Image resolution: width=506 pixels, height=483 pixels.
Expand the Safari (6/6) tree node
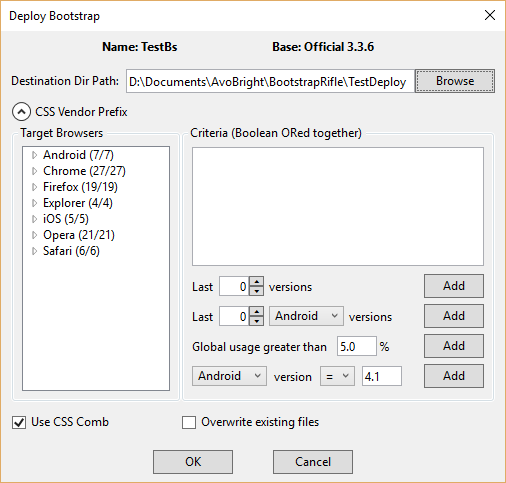pos(34,251)
